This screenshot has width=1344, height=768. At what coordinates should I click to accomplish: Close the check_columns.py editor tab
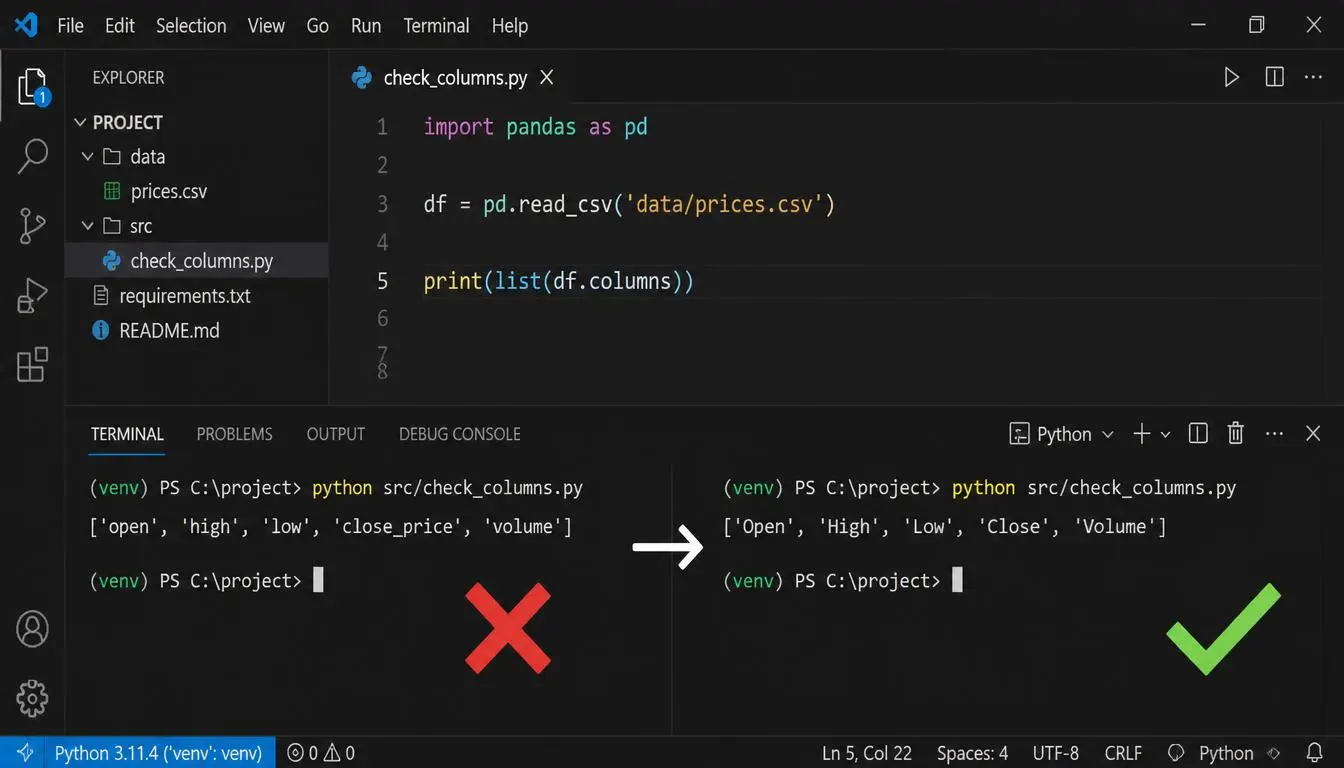[x=547, y=77]
